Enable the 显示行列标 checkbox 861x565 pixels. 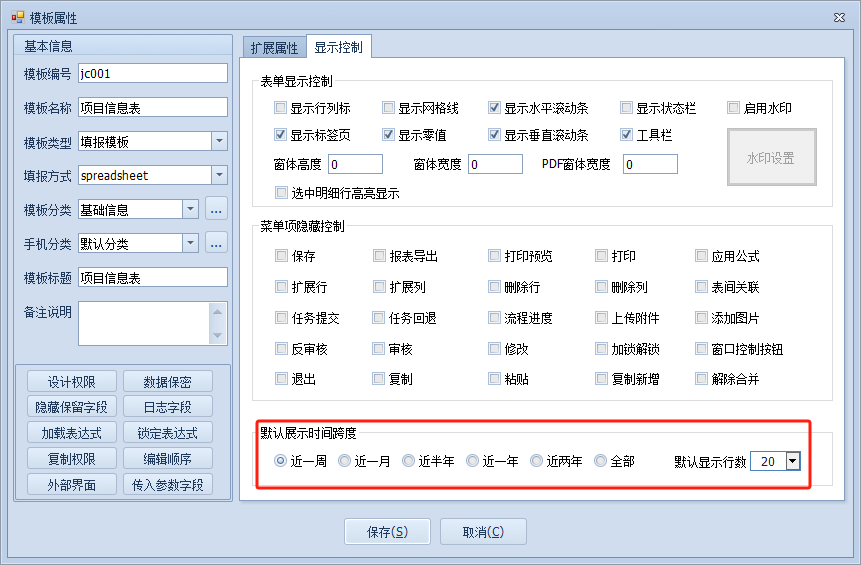tap(281, 108)
